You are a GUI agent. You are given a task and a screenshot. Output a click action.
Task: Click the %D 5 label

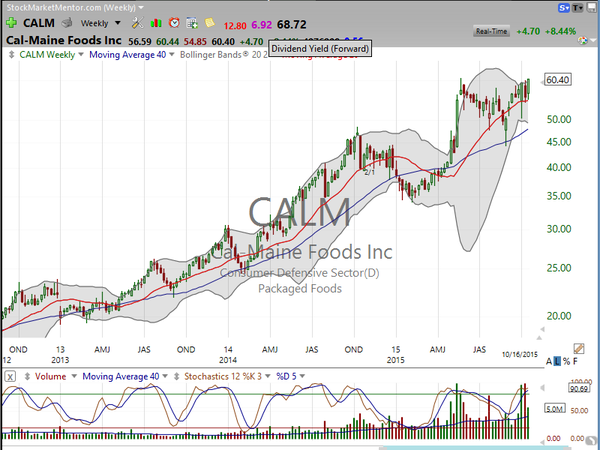click(286, 377)
